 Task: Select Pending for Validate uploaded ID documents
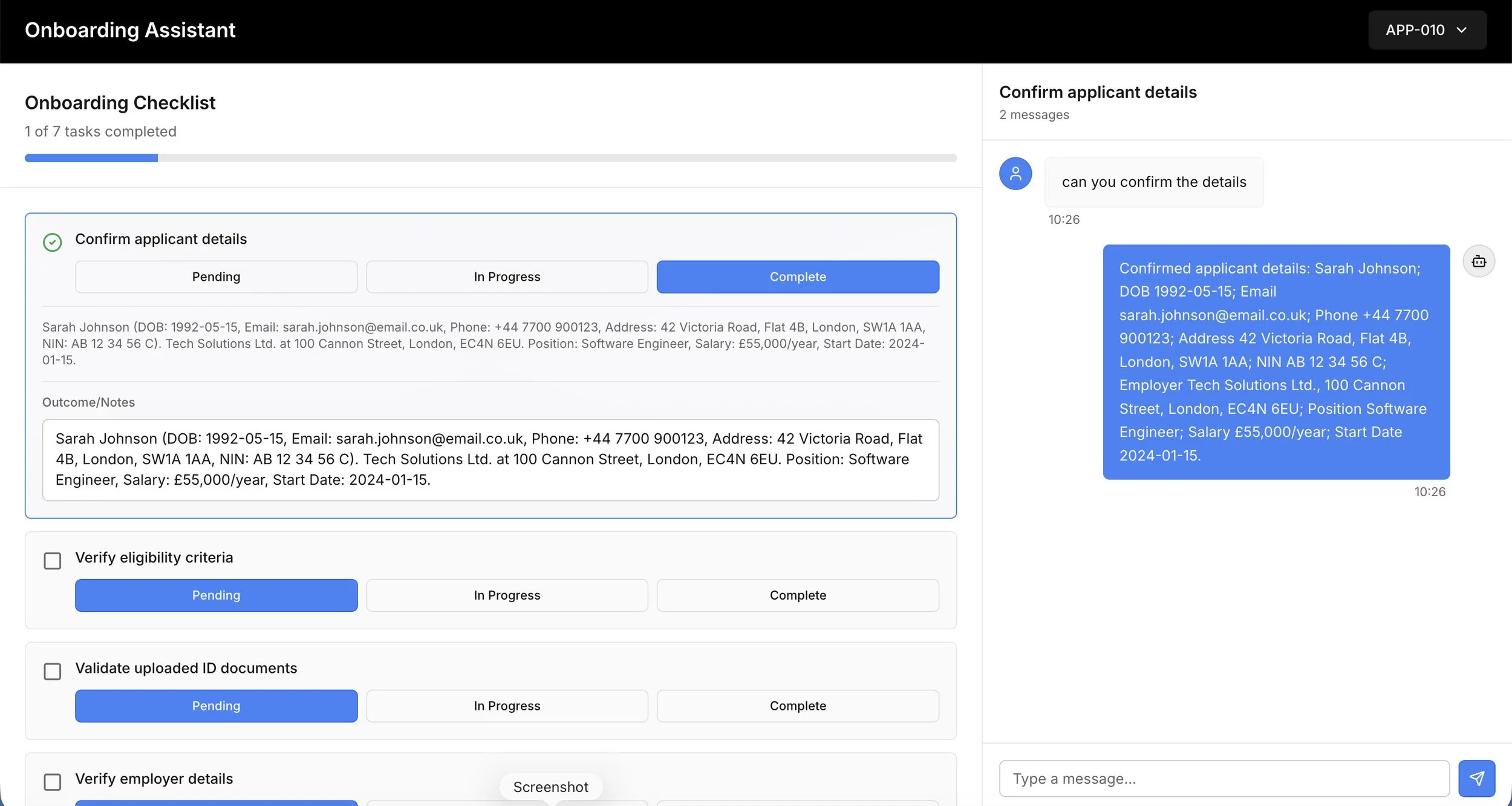[x=216, y=706]
